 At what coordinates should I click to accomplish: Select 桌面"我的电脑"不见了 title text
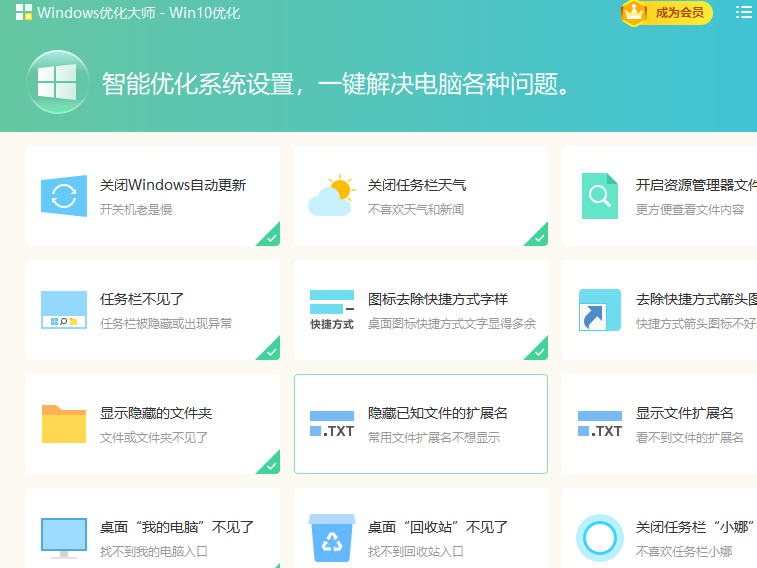point(177,526)
